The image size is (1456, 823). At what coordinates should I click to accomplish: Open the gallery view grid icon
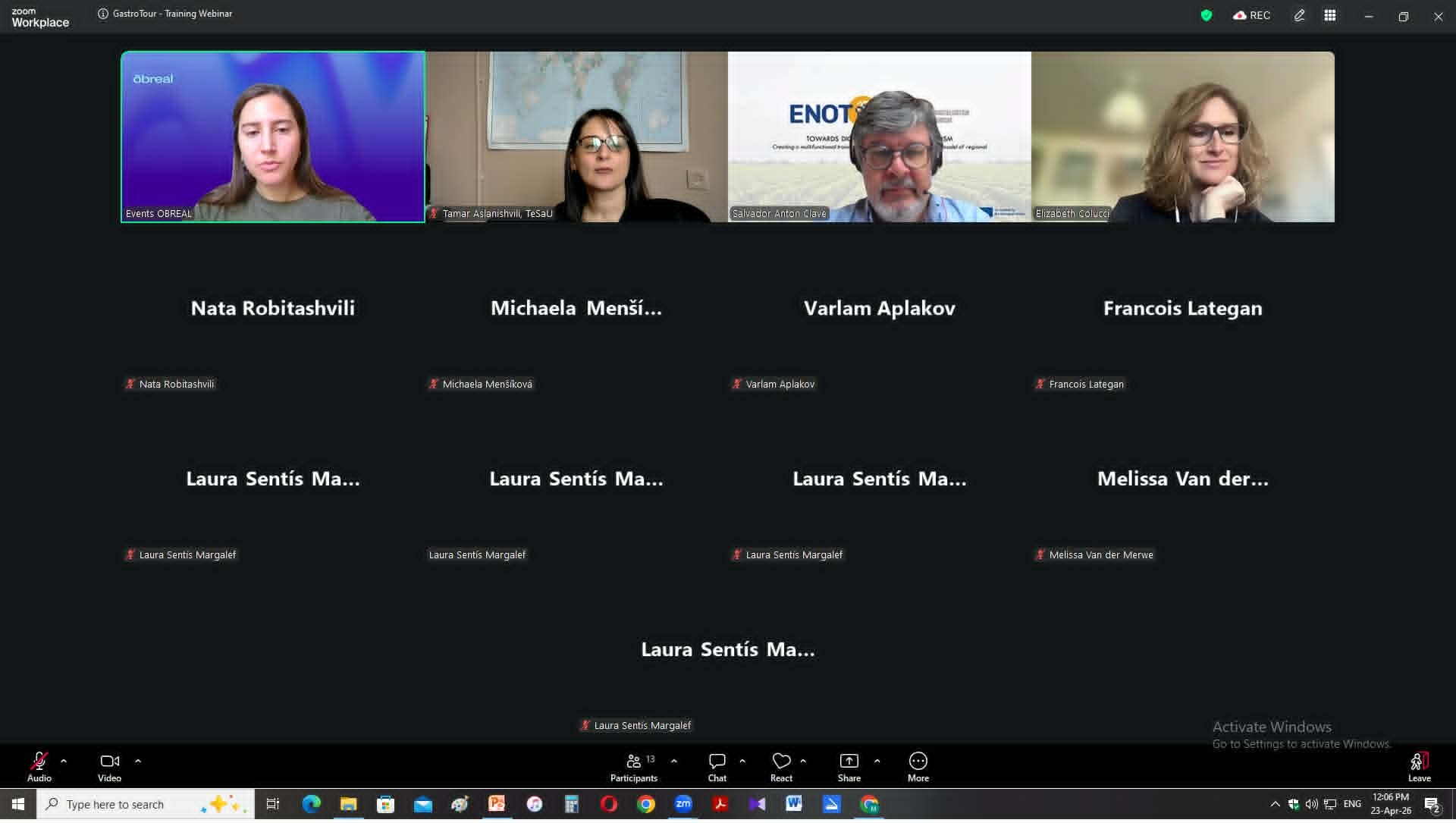(1330, 16)
